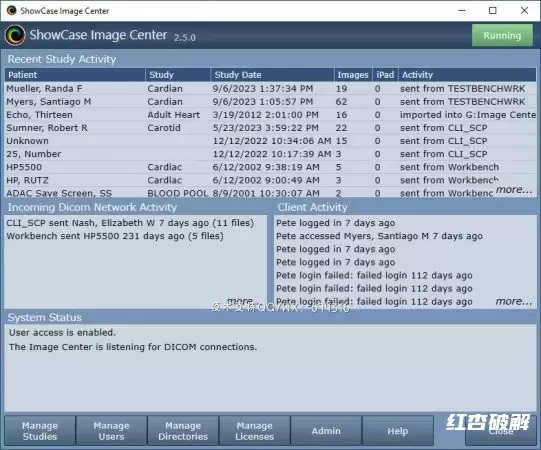Click 'imported into G:Image Cente' activity
541x450 pixels.
[x=468, y=115]
